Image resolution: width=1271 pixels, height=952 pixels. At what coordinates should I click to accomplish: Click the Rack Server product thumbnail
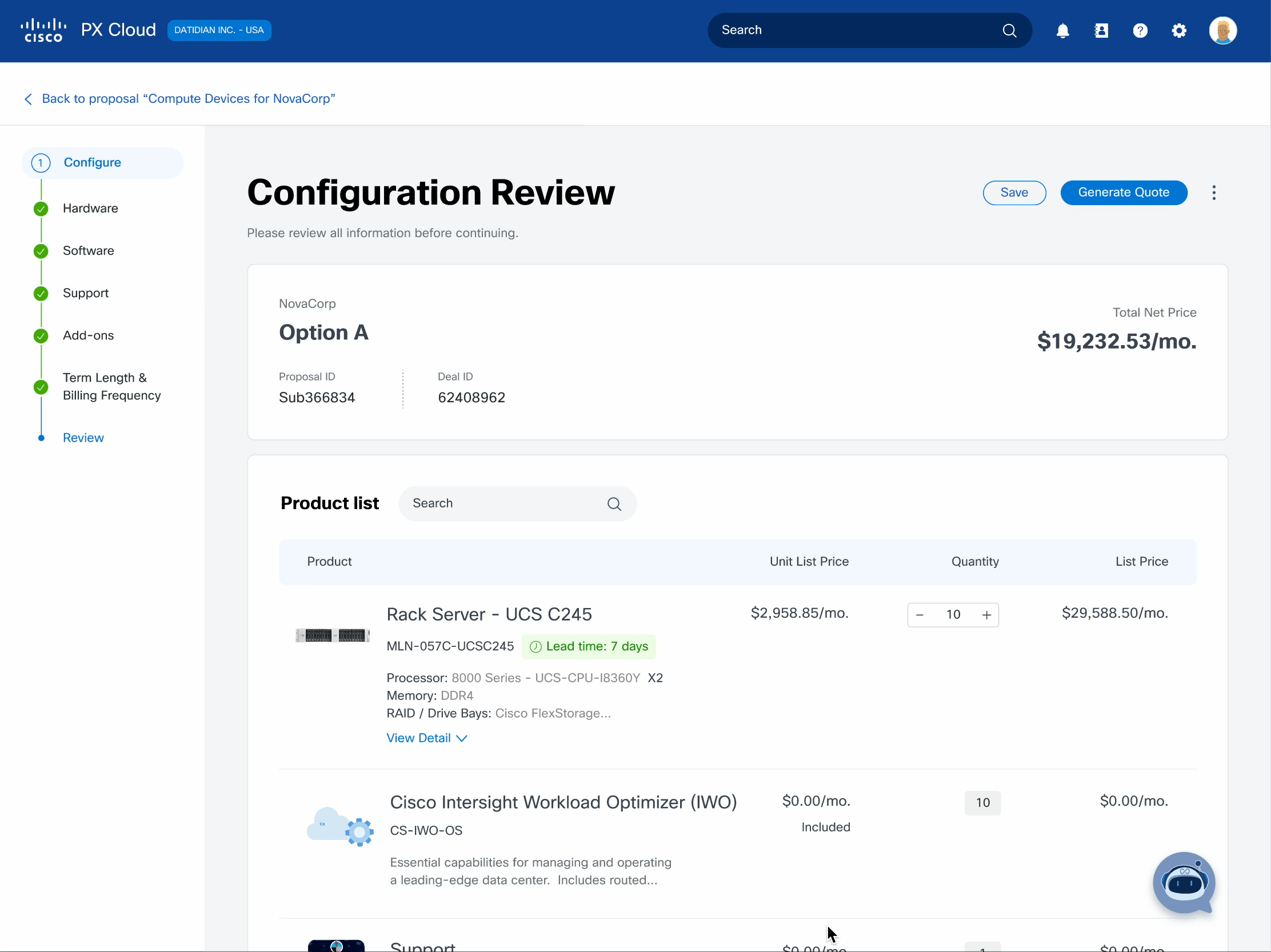(332, 635)
